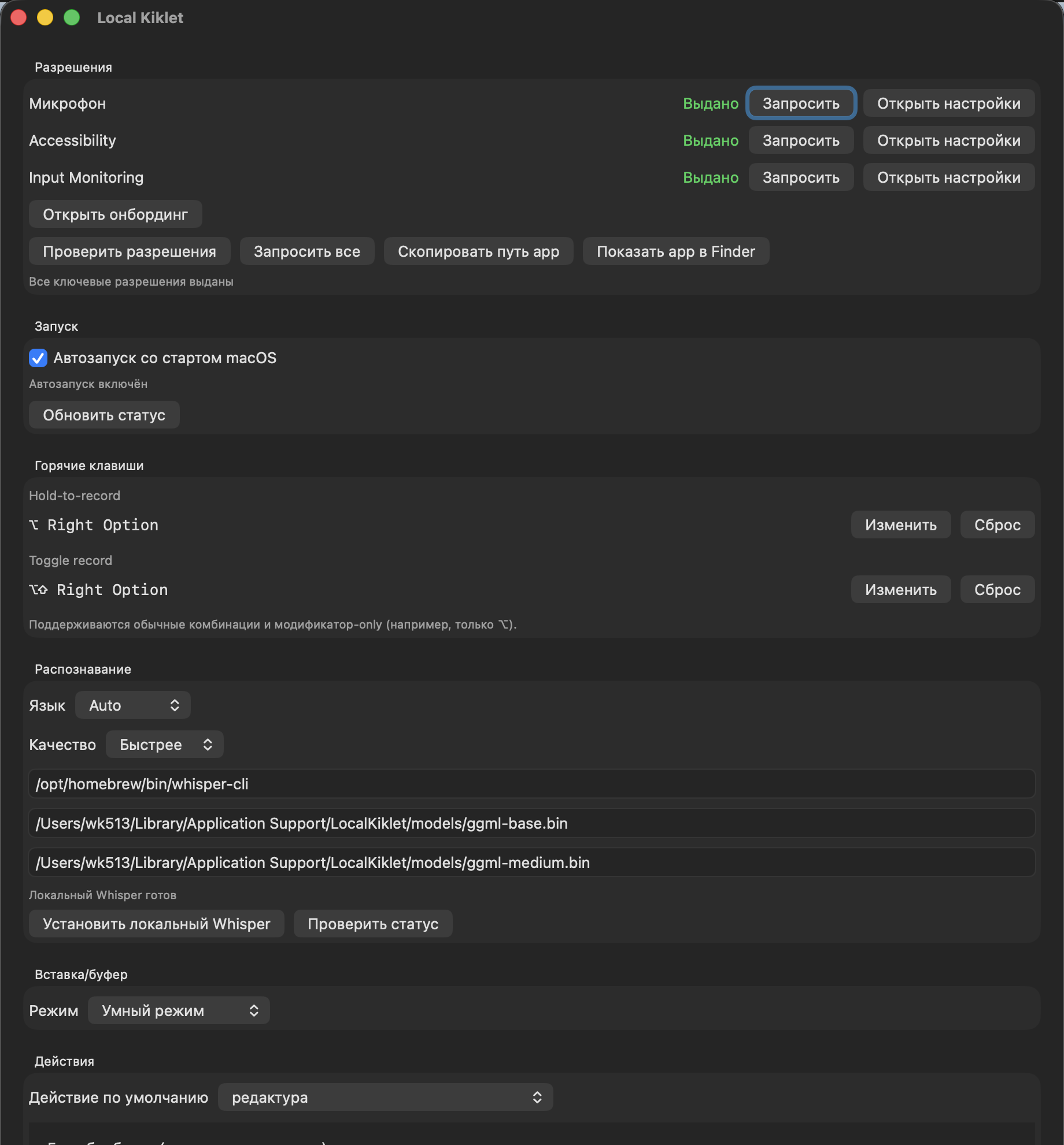Image resolution: width=1064 pixels, height=1145 pixels.
Task: Открыть список языков распознавания
Action: 132,705
